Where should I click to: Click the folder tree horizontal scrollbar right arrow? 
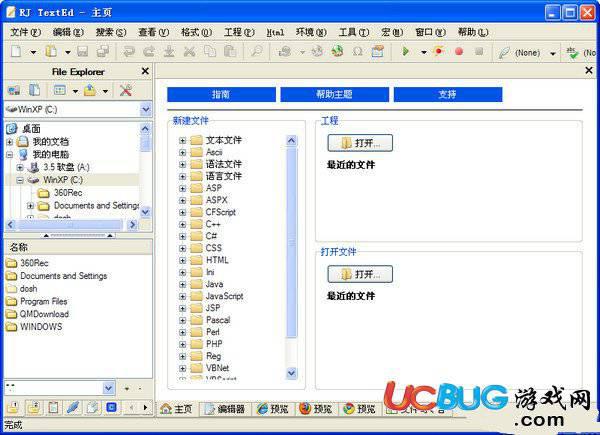tap(132, 225)
